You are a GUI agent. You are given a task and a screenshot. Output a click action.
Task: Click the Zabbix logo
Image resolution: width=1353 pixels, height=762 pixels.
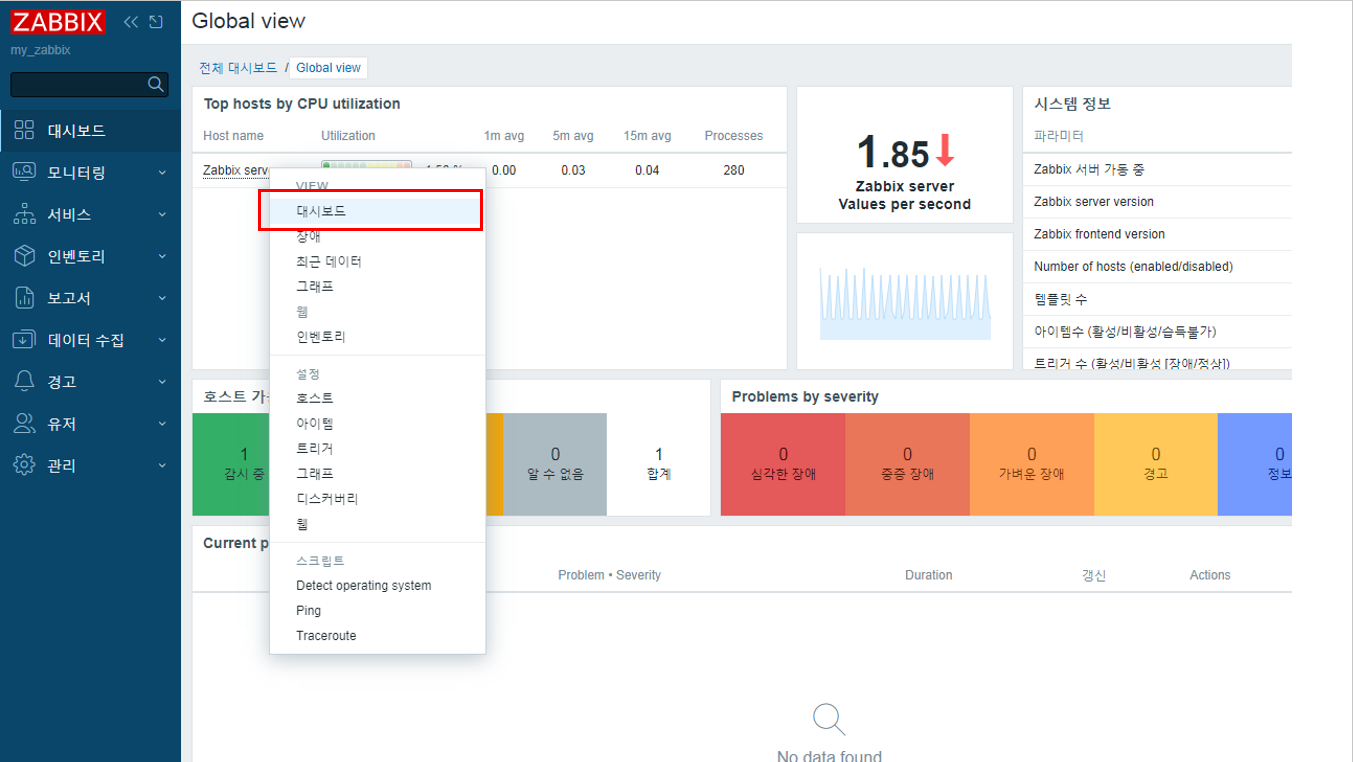coord(58,22)
